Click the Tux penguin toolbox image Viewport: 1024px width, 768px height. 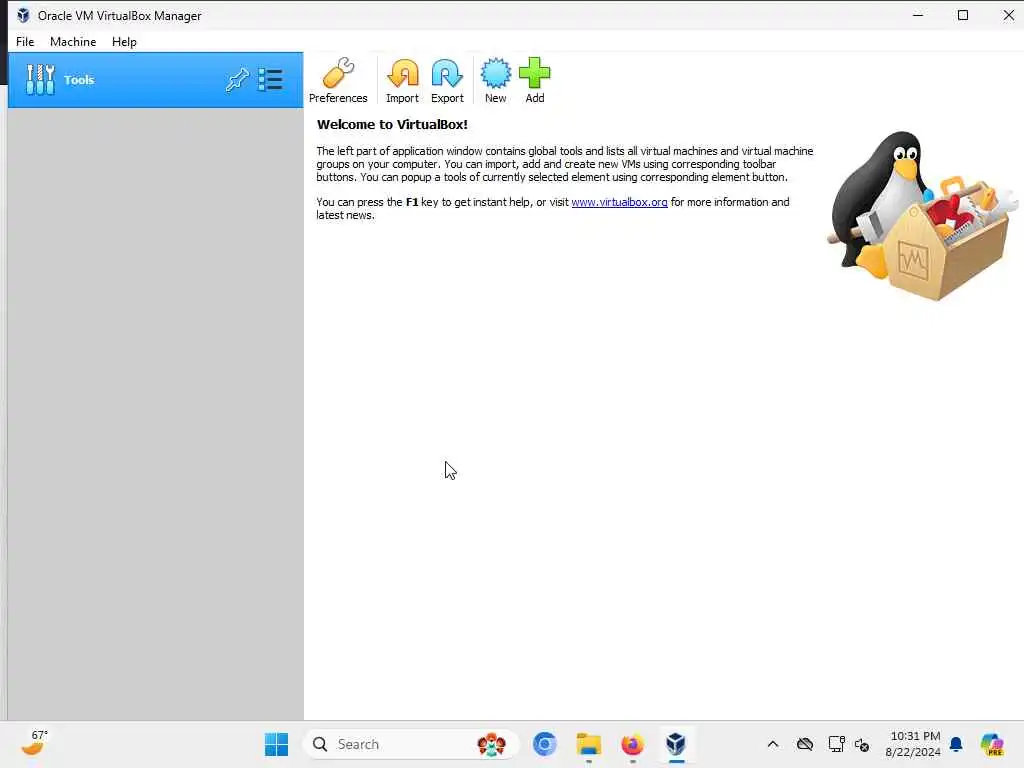[x=922, y=216]
